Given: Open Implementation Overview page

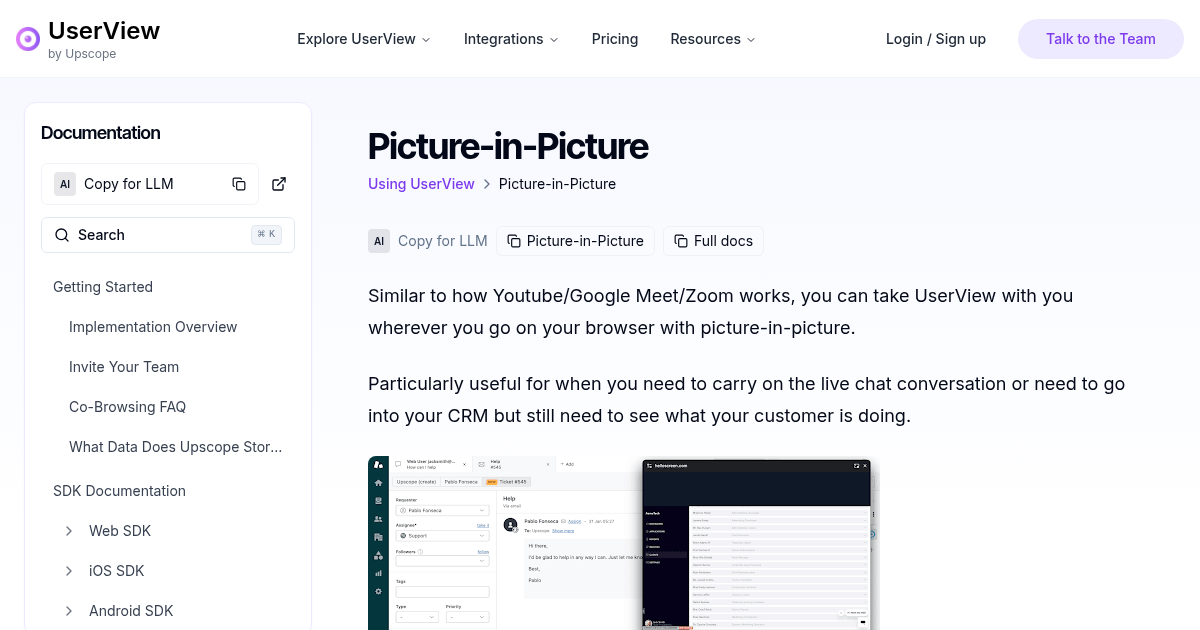Looking at the screenshot, I should [x=153, y=327].
